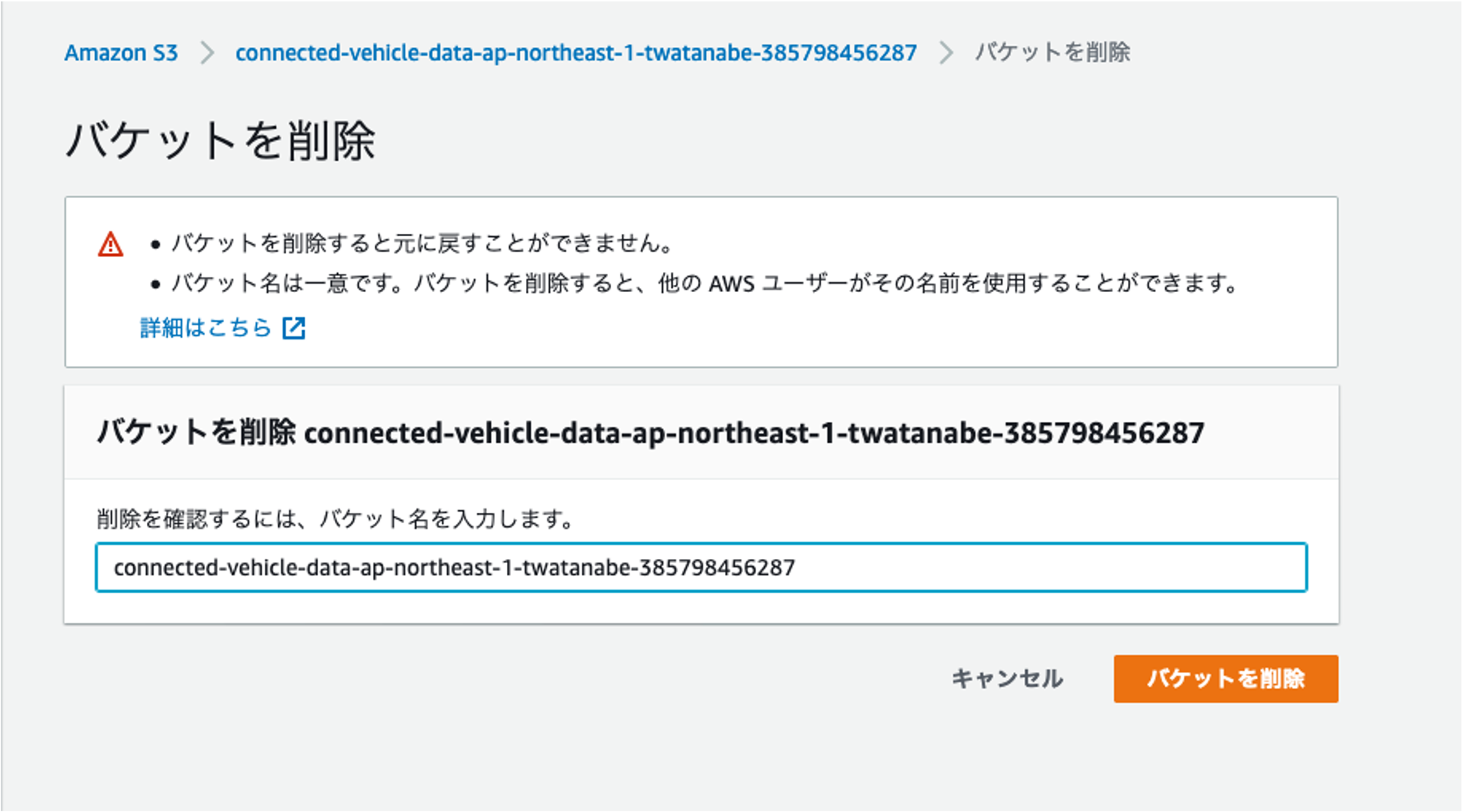Click the バケットを削除 page heading
The width and height of the screenshot is (1462, 812).
pyautogui.click(x=220, y=141)
